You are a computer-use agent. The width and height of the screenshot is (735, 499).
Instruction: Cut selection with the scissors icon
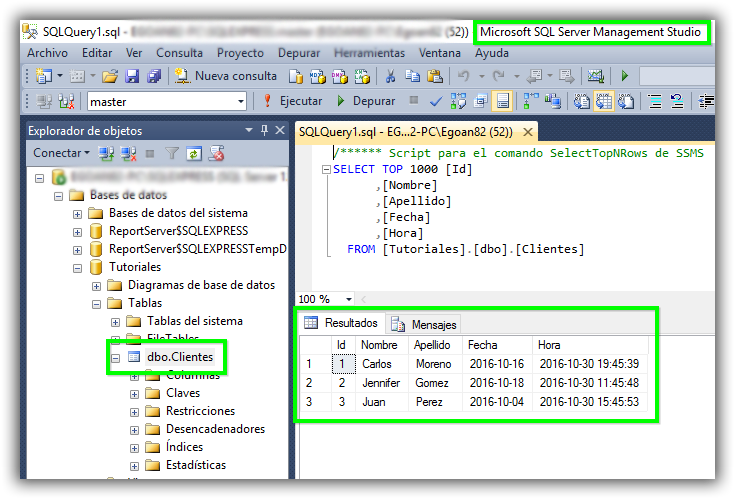click(x=390, y=76)
